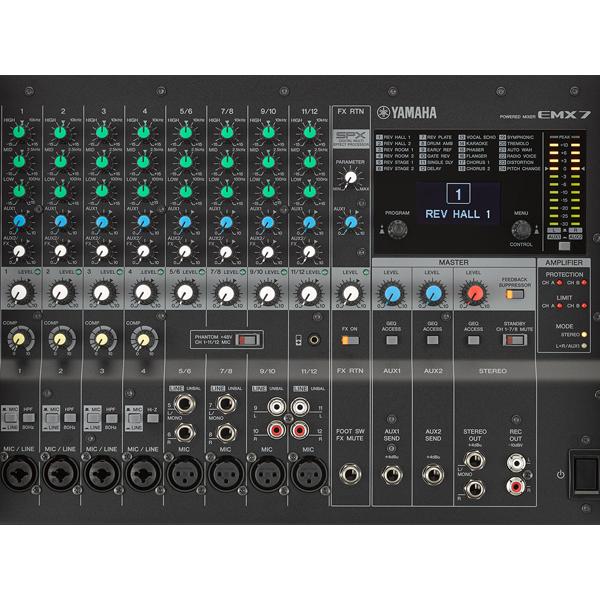Push the AUX1 GEQ ACCESS button
600x600 pixels.
point(391,340)
